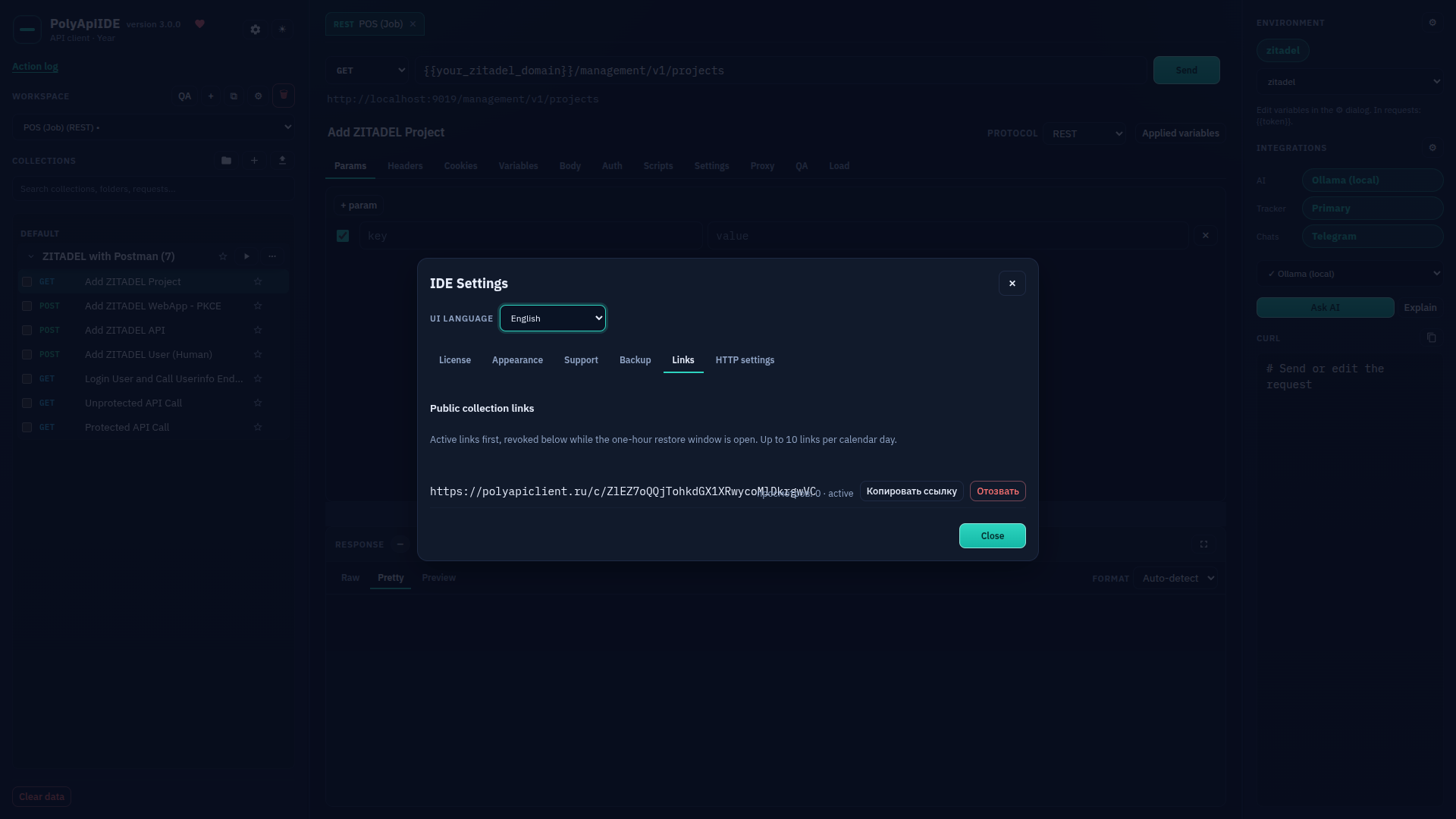The height and width of the screenshot is (819, 1456).
Task: Open the HTTP settings tab
Action: coord(745,360)
